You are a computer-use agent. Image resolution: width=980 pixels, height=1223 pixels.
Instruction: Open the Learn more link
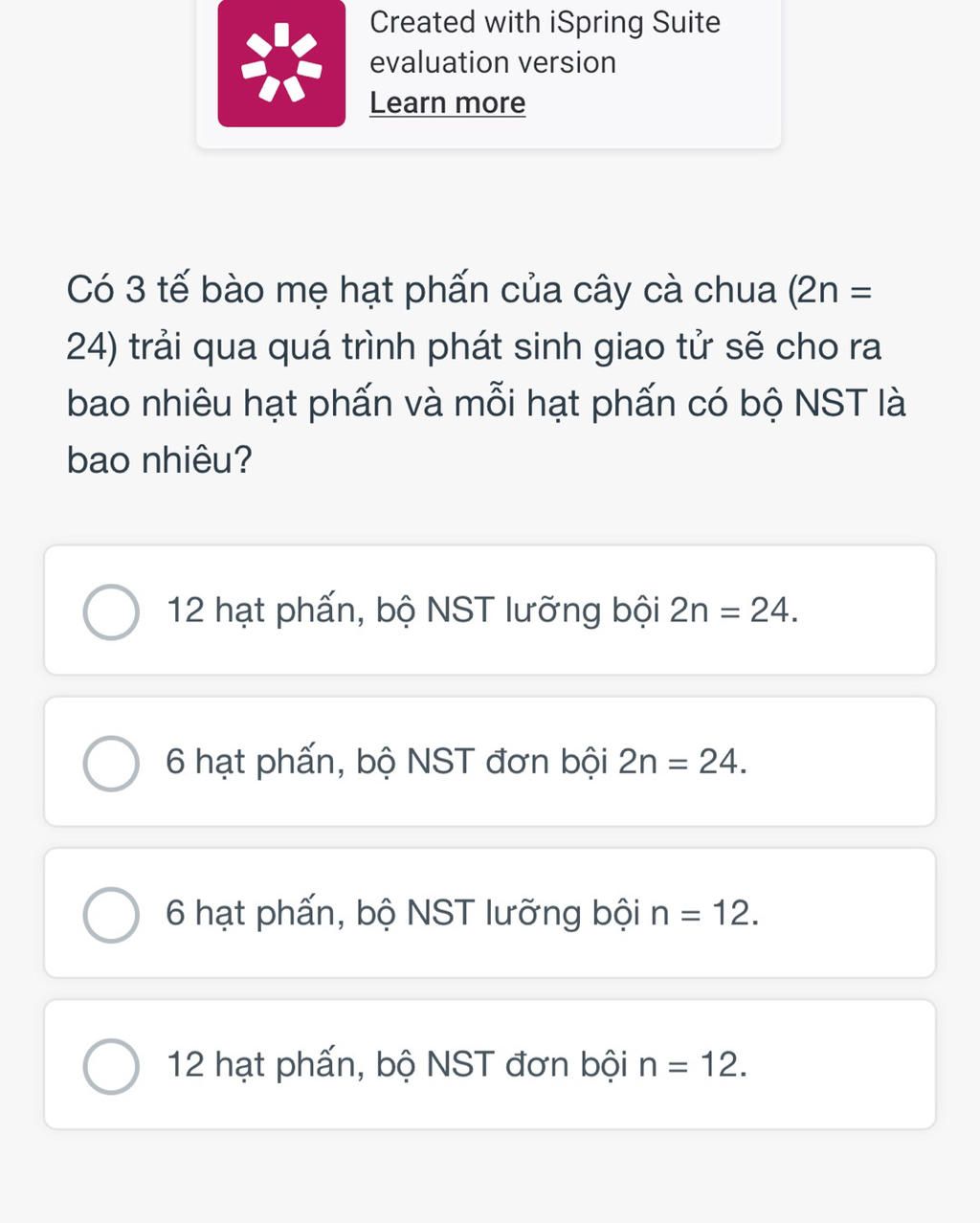click(x=447, y=102)
